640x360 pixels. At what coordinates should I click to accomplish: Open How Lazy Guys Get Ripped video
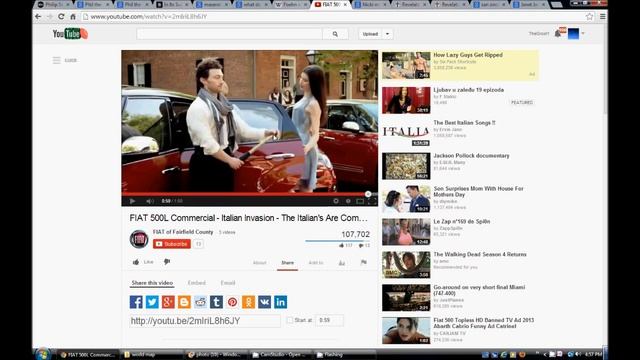[x=468, y=55]
